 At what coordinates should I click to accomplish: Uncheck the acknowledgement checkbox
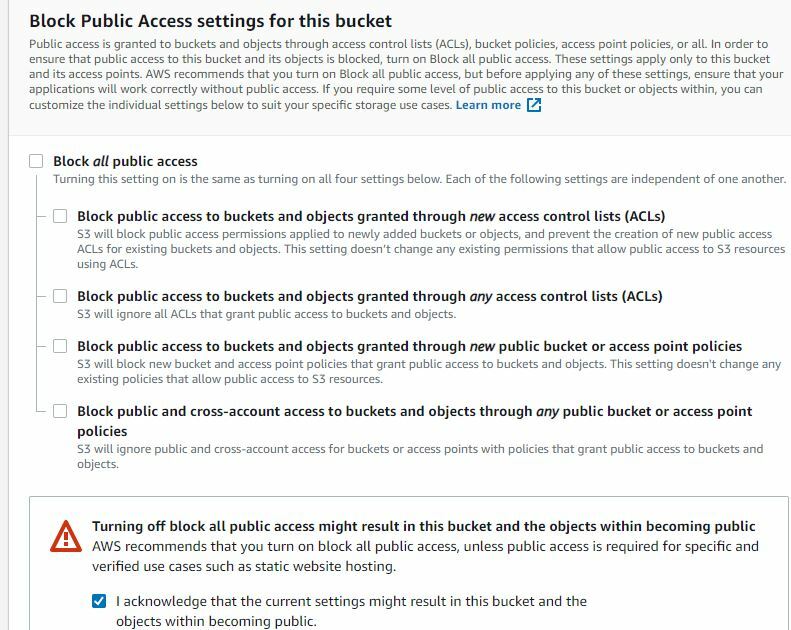98,601
